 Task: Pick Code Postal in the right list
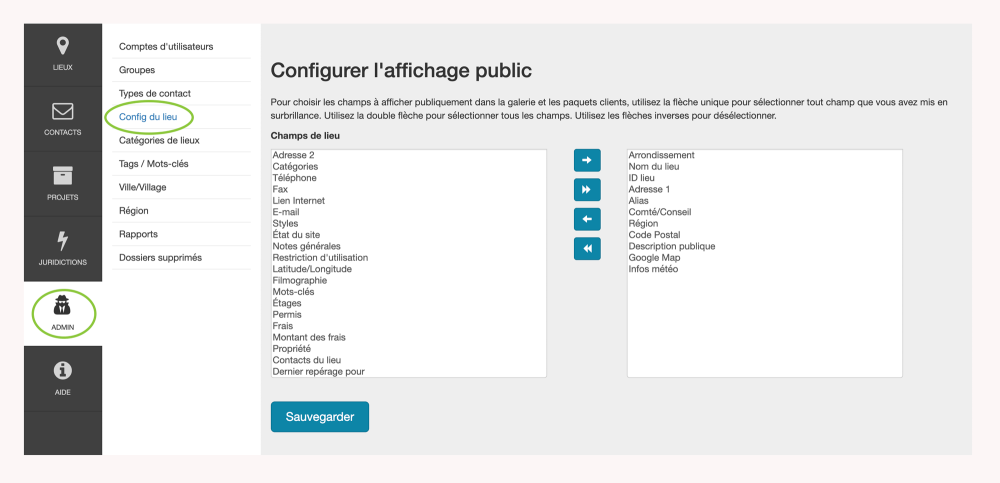coord(653,235)
